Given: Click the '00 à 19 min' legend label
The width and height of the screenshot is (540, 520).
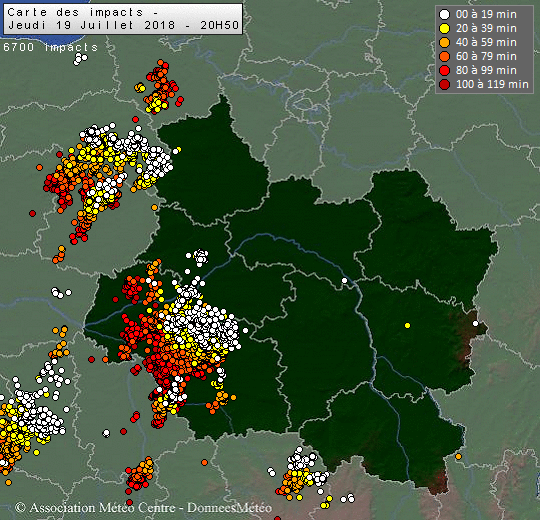Looking at the screenshot, I should tap(486, 14).
